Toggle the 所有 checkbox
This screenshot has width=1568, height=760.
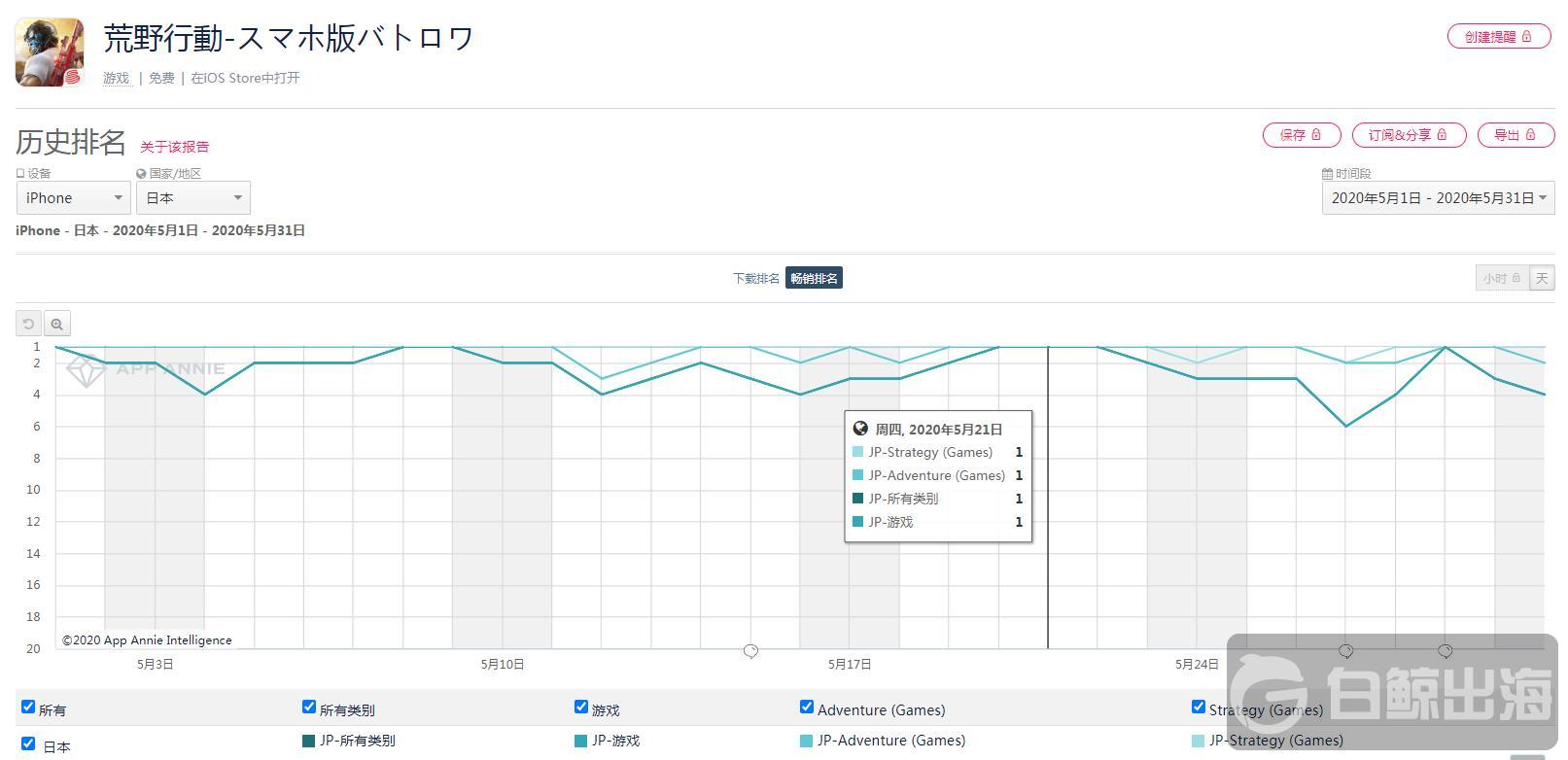pyautogui.click(x=28, y=707)
